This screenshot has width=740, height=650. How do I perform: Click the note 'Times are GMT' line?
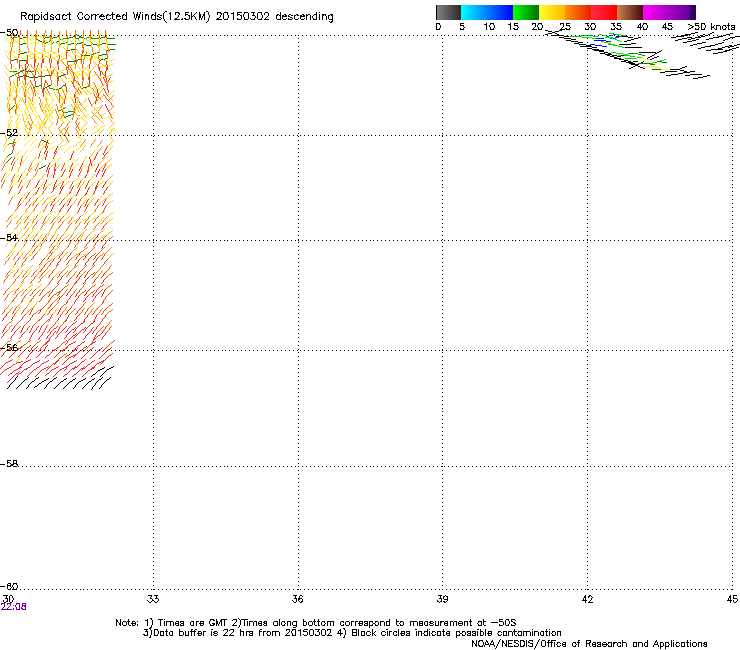coord(316,623)
